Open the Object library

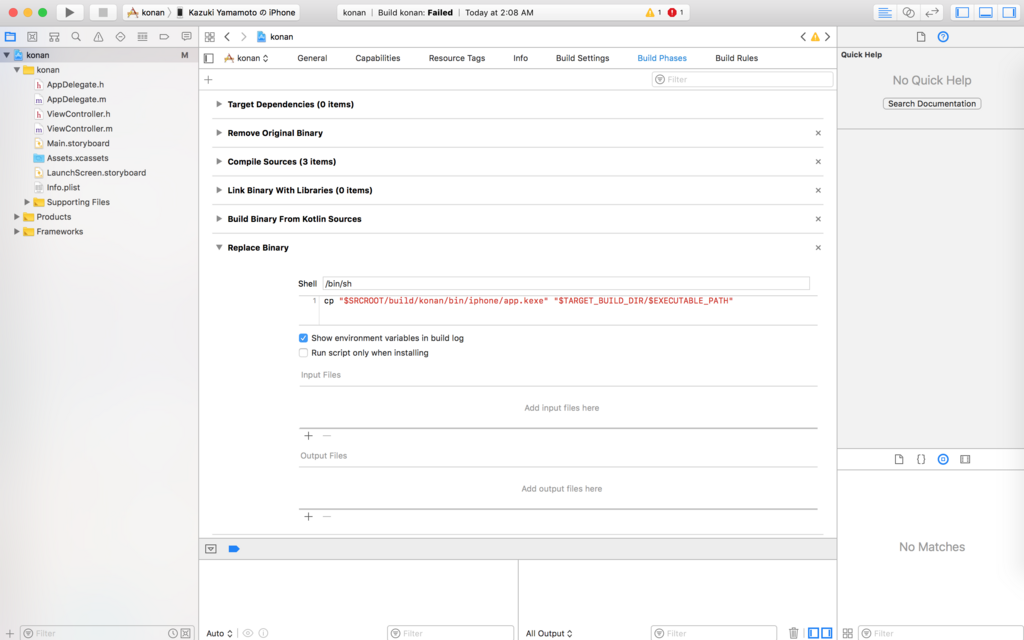[943, 459]
